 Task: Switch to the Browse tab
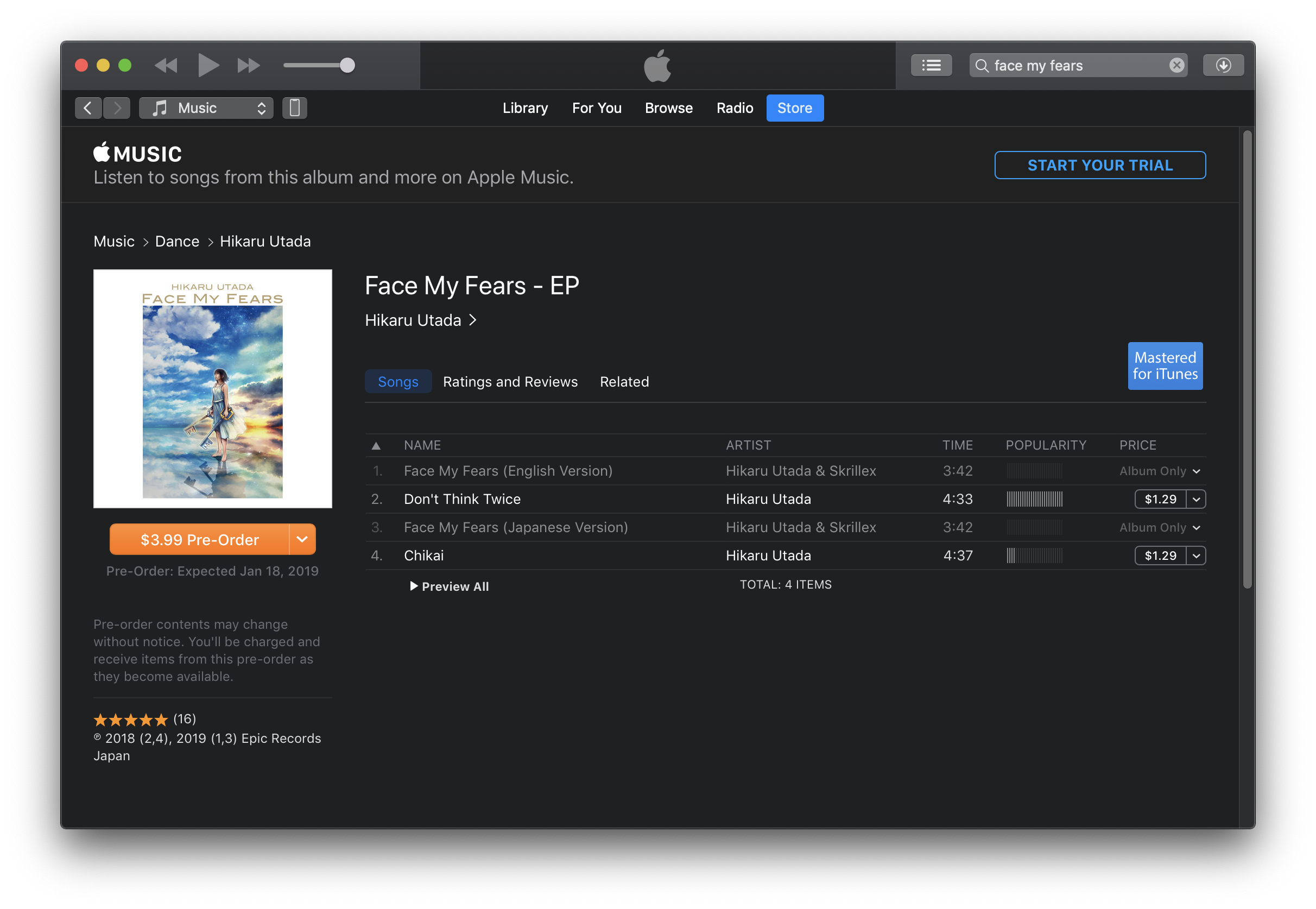[x=668, y=108]
